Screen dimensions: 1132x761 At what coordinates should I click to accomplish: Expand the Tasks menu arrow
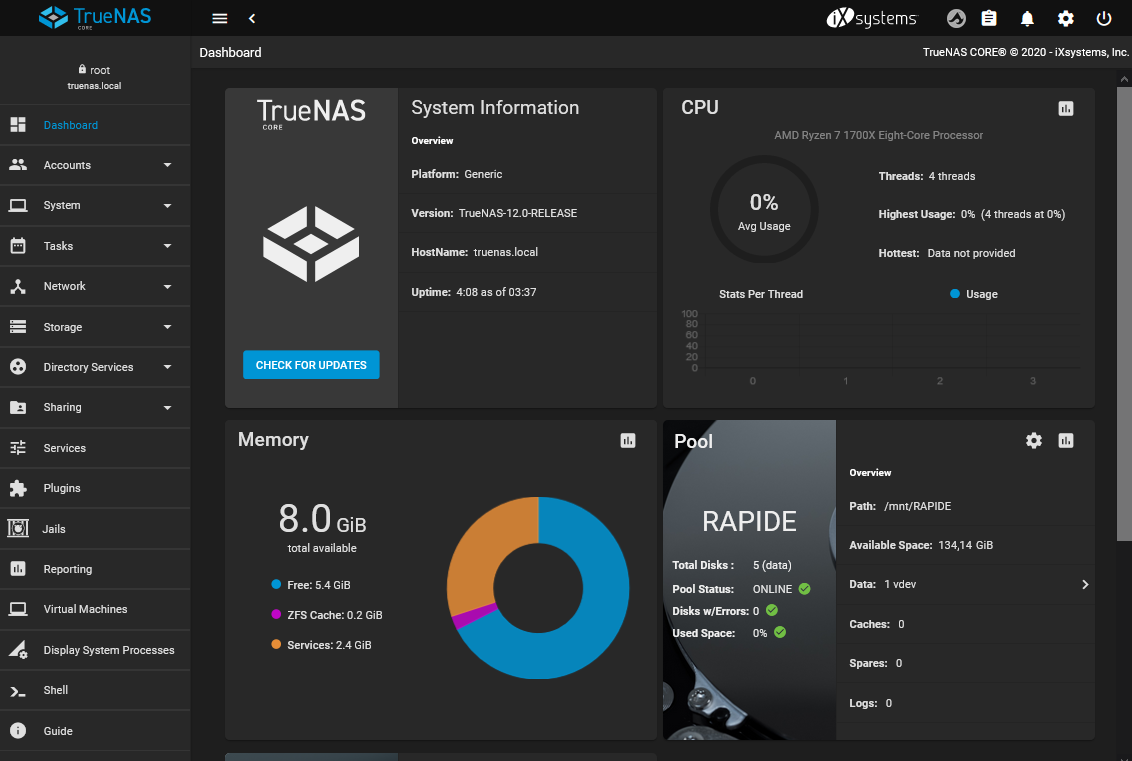point(167,246)
